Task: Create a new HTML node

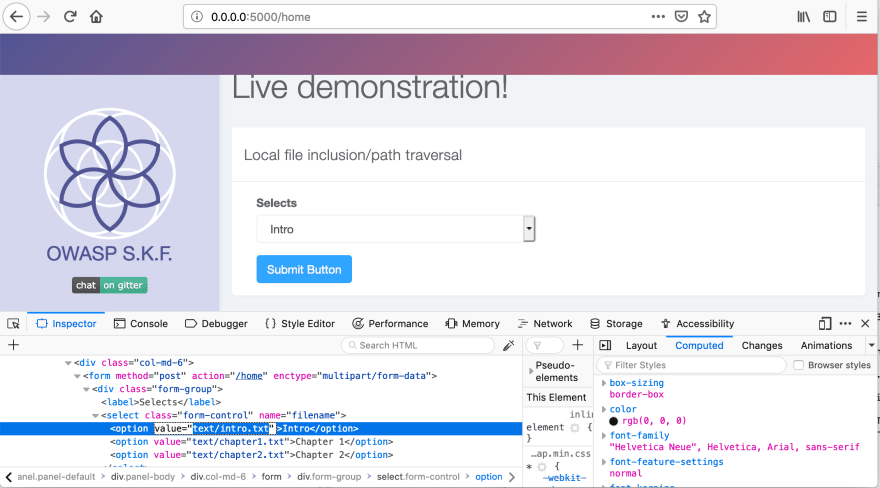Action: (13, 345)
